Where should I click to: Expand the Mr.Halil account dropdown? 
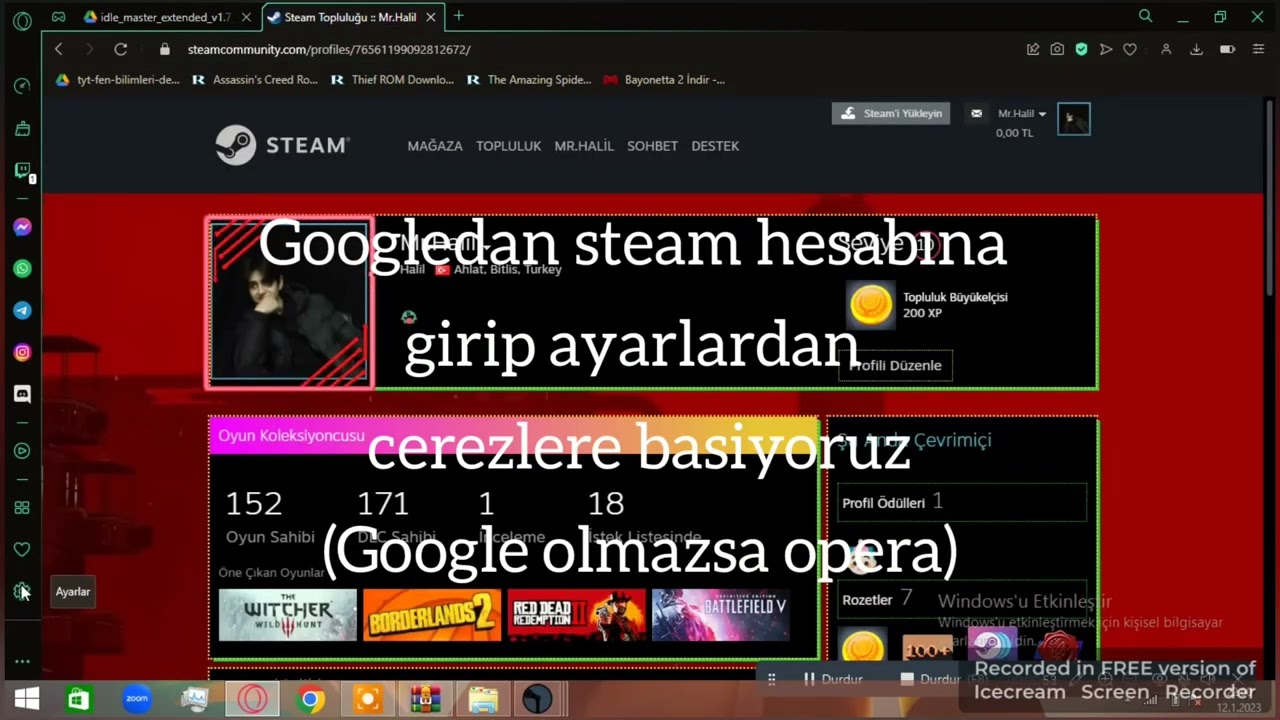coord(1022,114)
